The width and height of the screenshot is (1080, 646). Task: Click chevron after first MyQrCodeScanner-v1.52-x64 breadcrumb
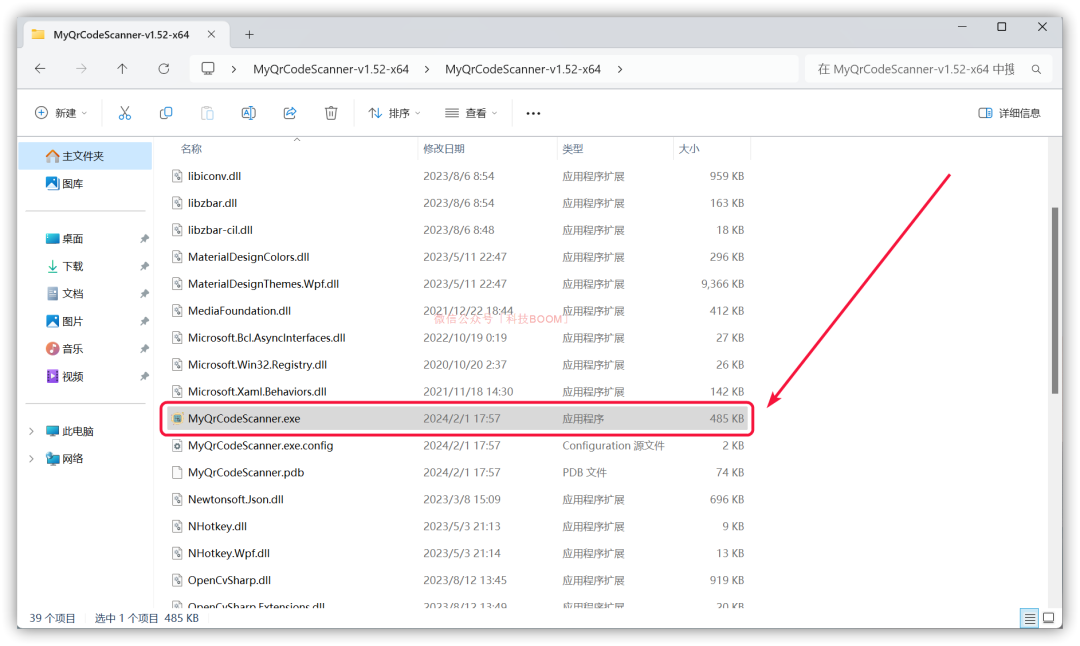(427, 70)
